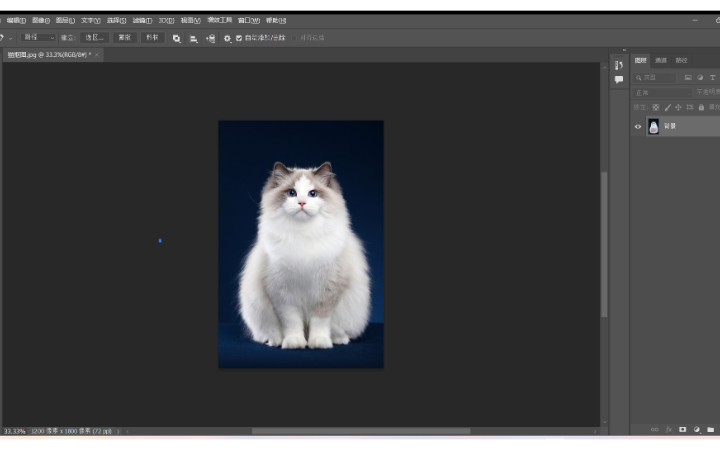Hide the 背景 layer with the eye icon
The height and width of the screenshot is (450, 720).
638,126
